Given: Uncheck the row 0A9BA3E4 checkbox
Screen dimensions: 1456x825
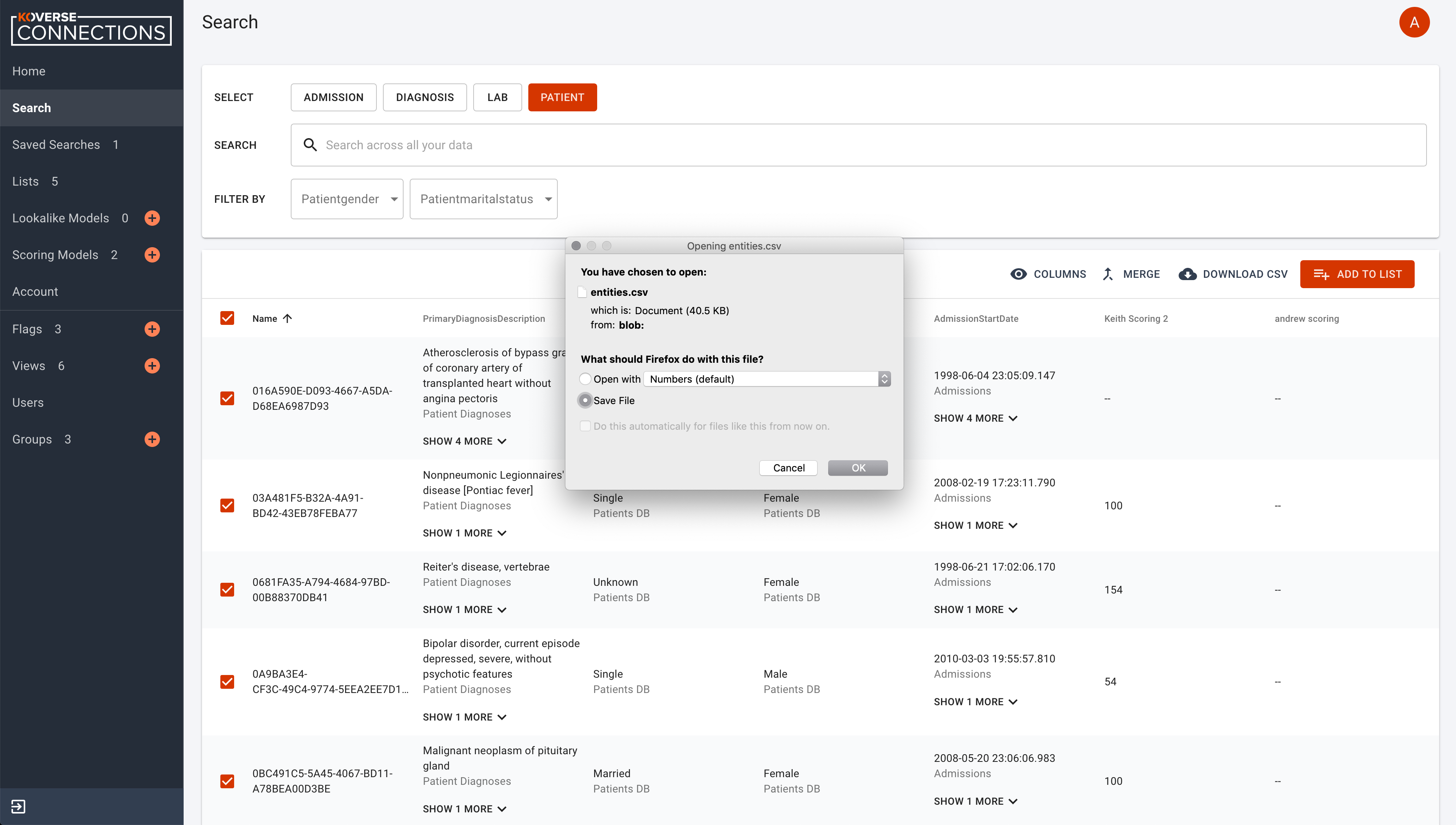Looking at the screenshot, I should pyautogui.click(x=227, y=682).
